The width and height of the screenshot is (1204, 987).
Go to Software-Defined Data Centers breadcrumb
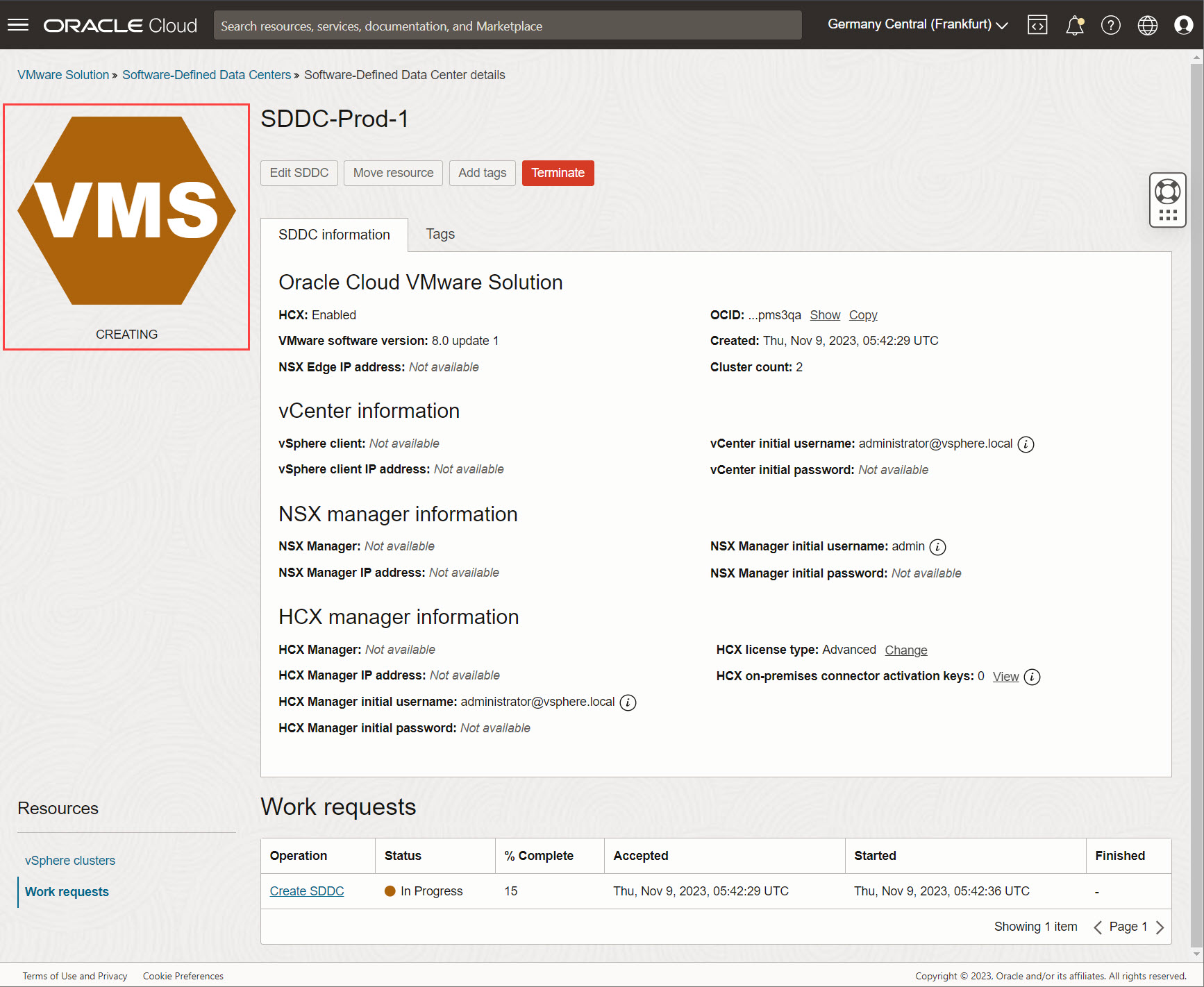point(207,75)
